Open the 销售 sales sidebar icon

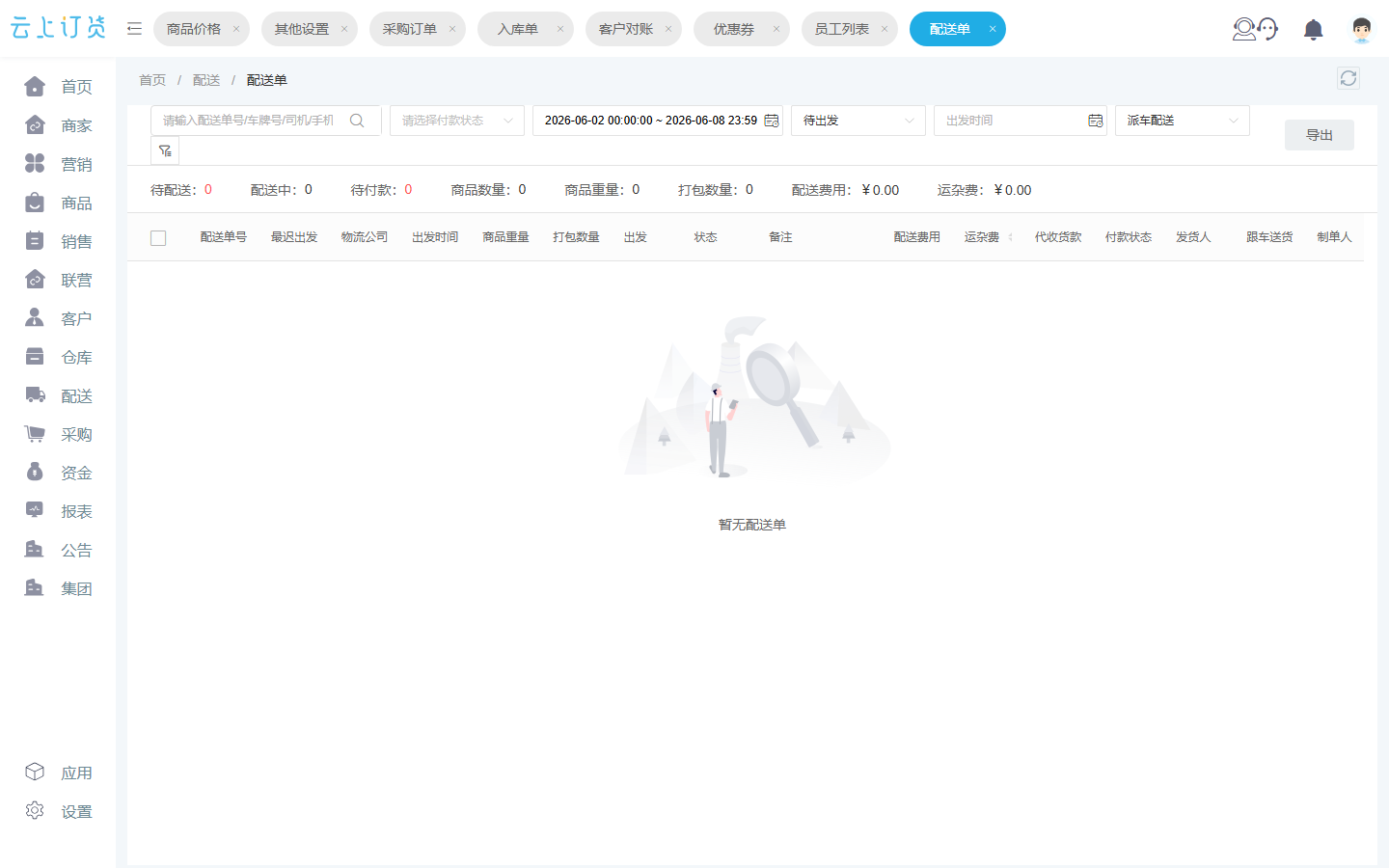35,241
